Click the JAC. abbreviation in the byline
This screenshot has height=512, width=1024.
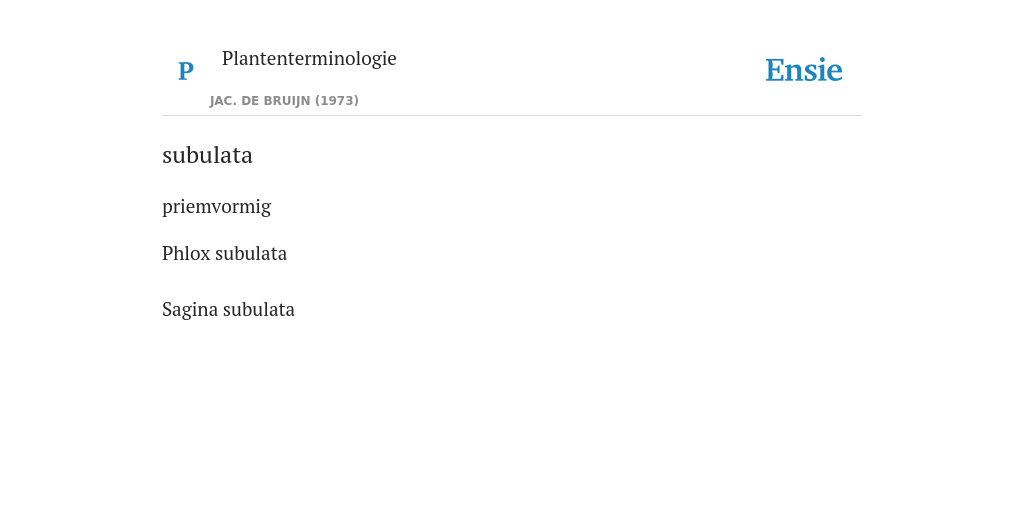224,101
